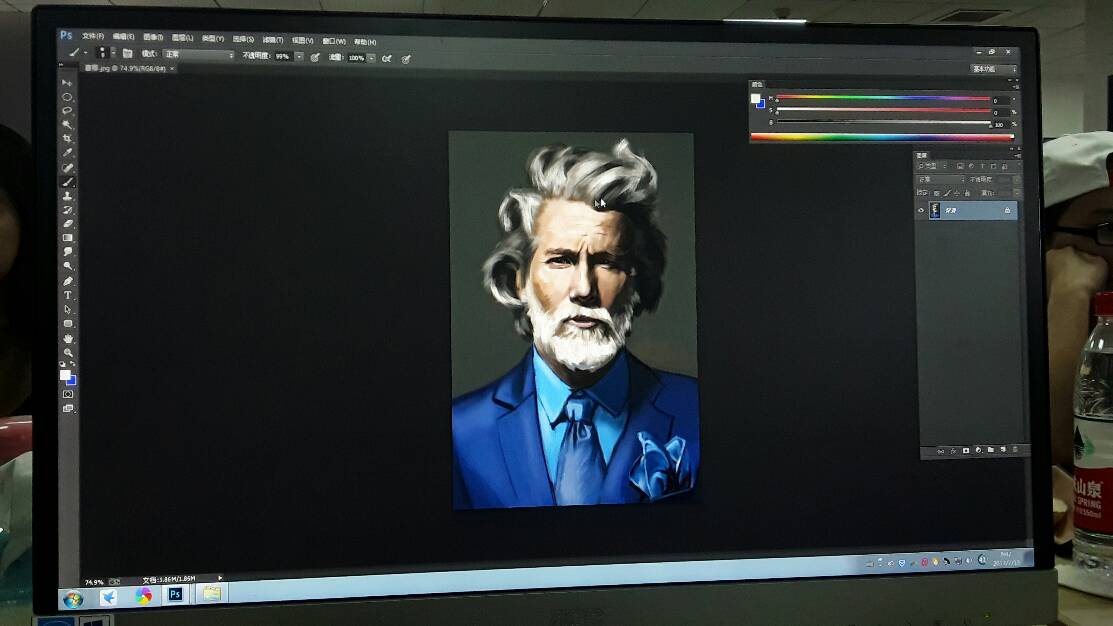Open the 滤镜(T) menu
Image resolution: width=1113 pixels, height=626 pixels.
coord(273,40)
